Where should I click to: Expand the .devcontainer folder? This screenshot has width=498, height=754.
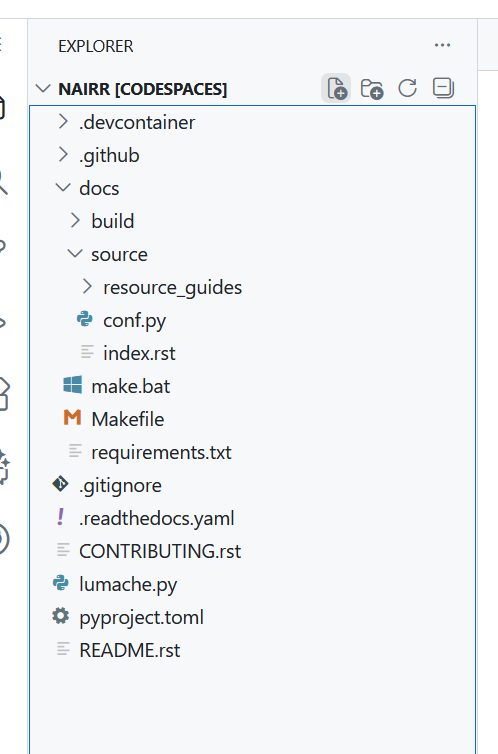pyautogui.click(x=252, y=122)
